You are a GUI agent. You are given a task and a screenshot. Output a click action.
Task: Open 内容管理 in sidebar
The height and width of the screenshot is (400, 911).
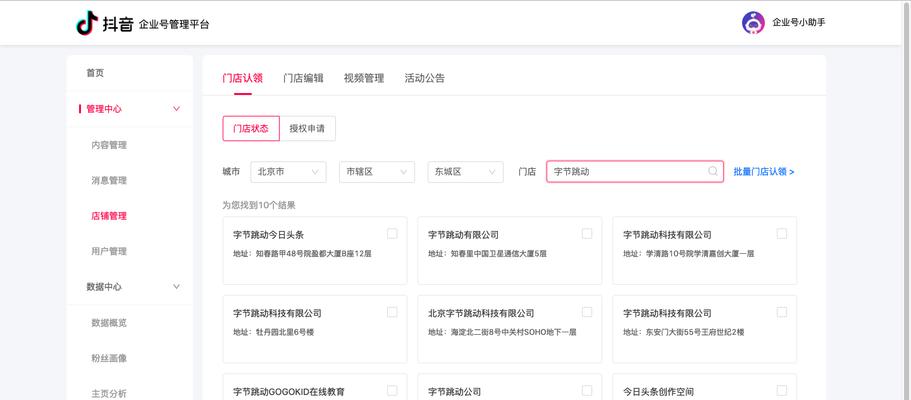109,145
